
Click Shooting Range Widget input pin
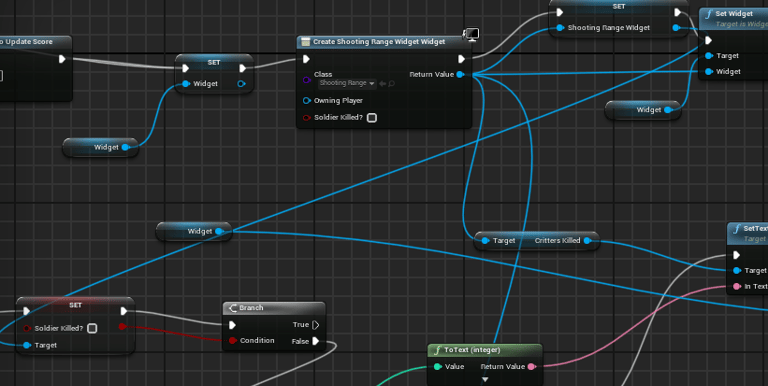coord(560,28)
